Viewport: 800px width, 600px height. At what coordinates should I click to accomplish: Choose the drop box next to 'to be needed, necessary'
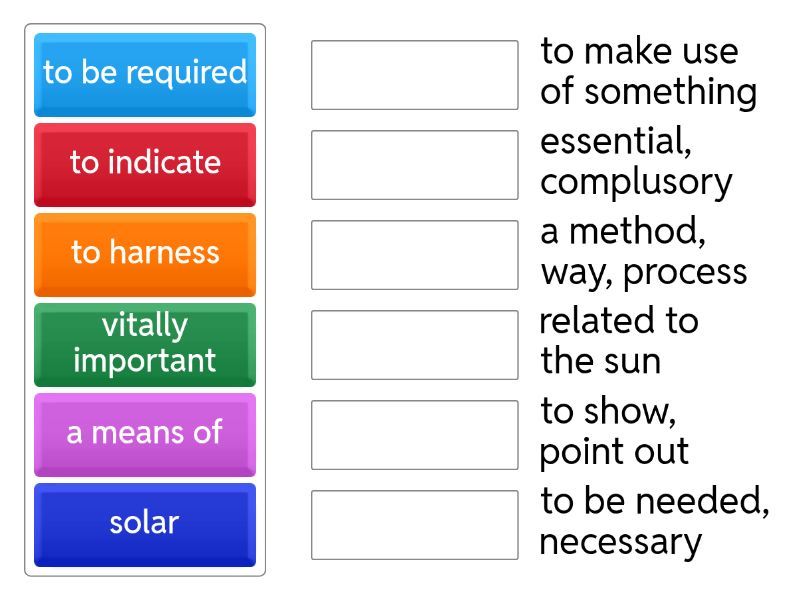coord(414,525)
